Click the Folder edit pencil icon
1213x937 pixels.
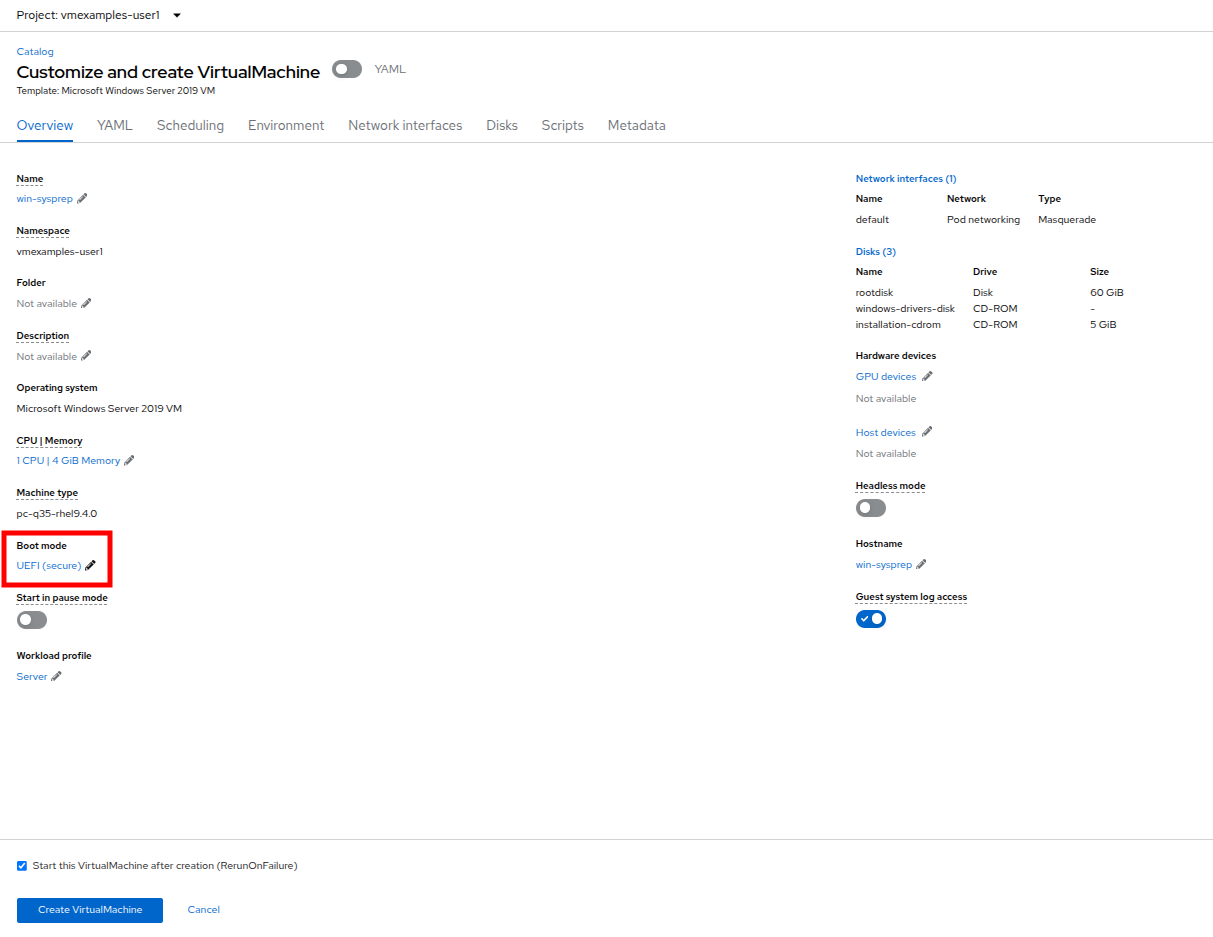coord(86,304)
